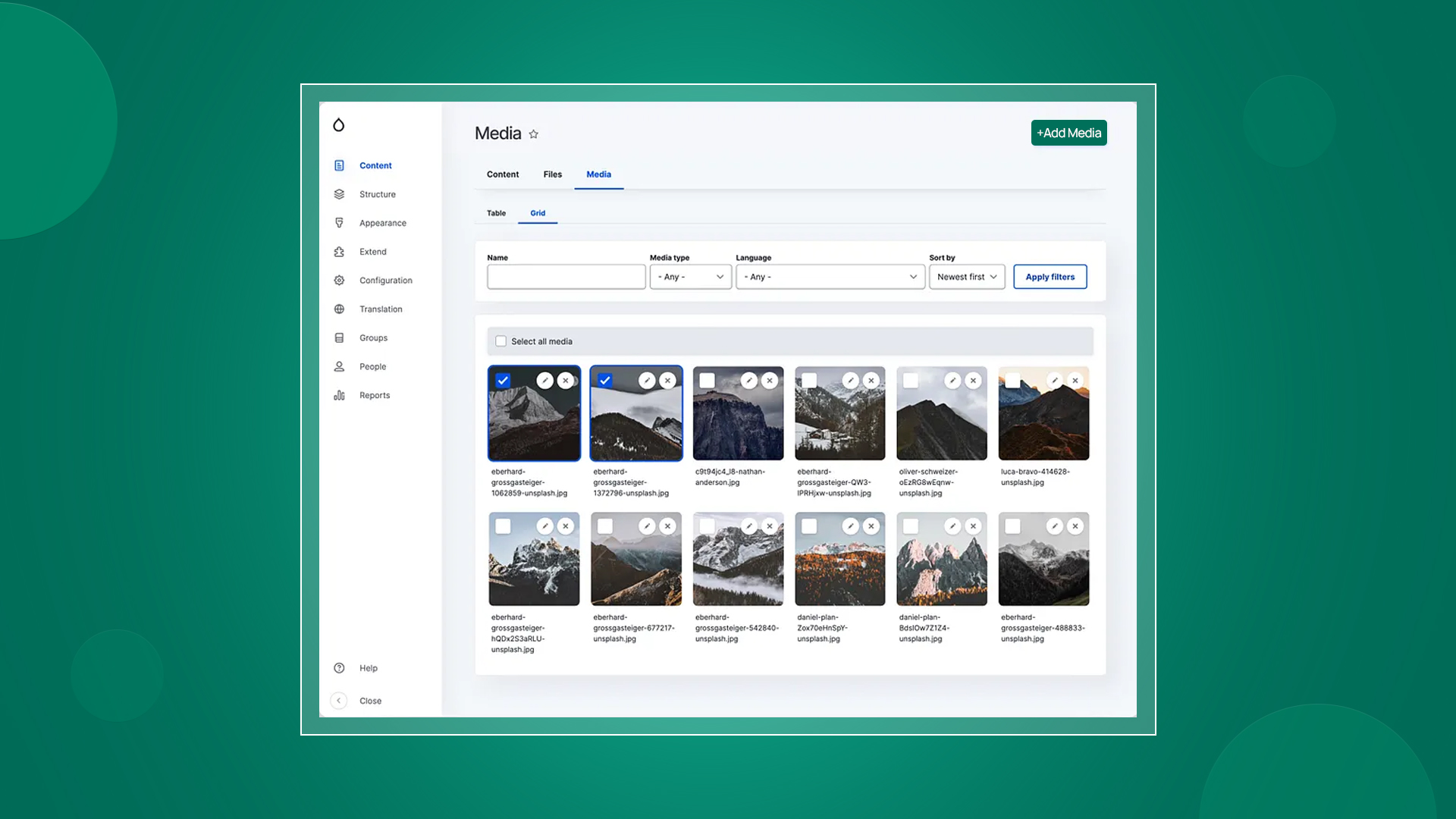Viewport: 1456px width, 819px height.
Task: Open Extend in the sidebar
Action: pyautogui.click(x=373, y=252)
